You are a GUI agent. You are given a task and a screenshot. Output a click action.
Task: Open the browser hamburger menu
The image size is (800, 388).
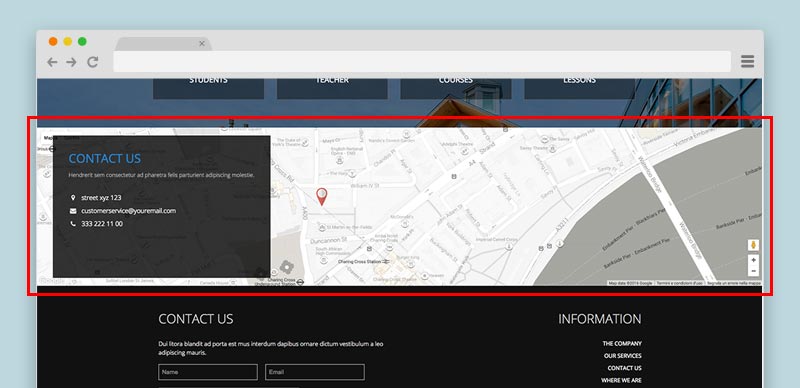(x=747, y=62)
